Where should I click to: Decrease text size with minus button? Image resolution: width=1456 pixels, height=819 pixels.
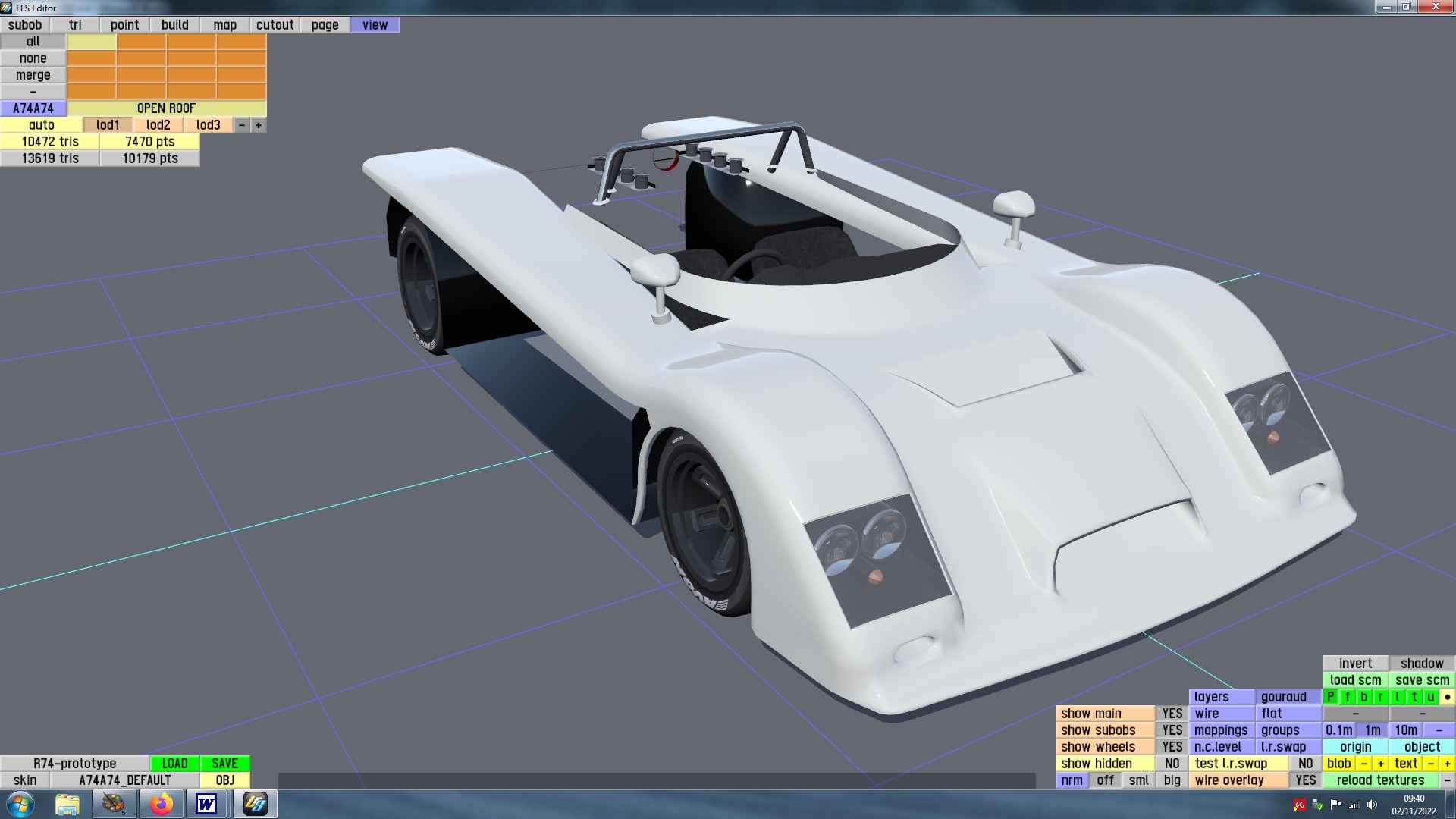click(1430, 764)
